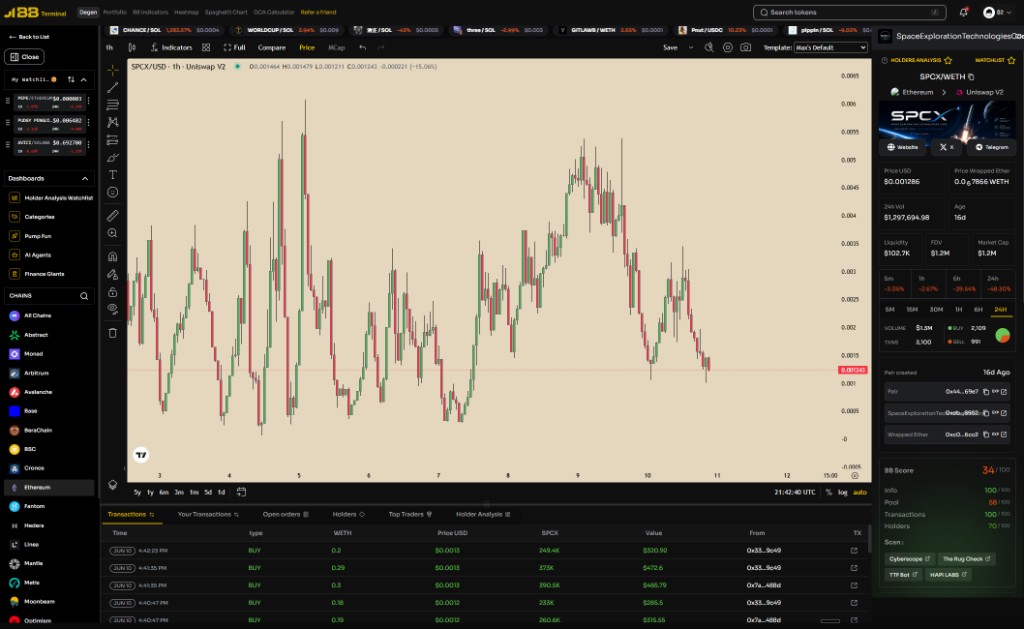This screenshot has height=629, width=1024.
Task: Open the notifications bell
Action: pos(963,12)
